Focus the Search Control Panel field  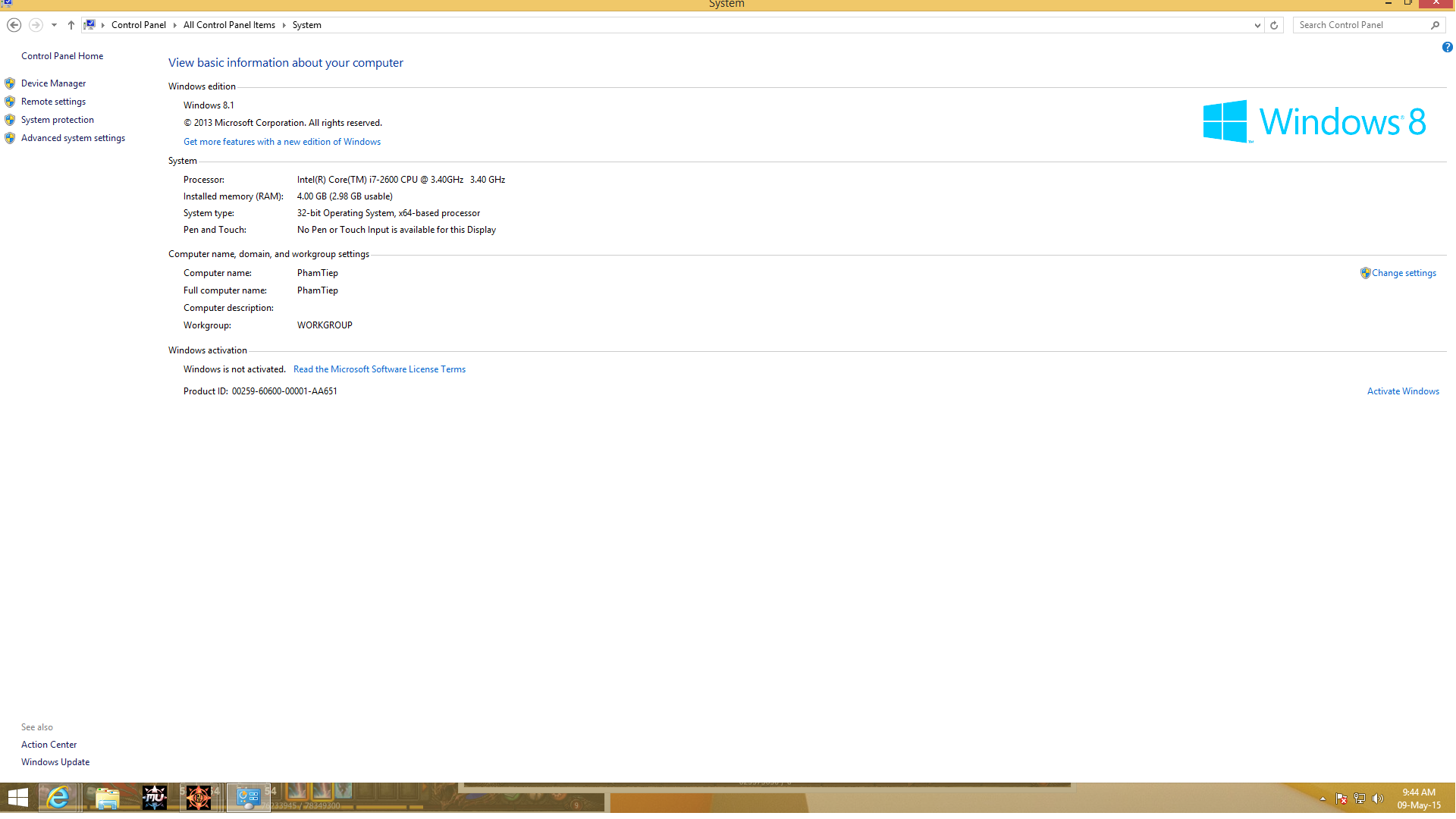click(1361, 25)
